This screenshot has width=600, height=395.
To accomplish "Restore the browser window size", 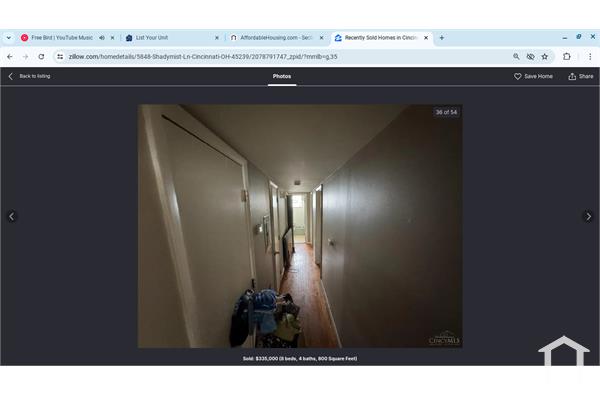I will coord(579,37).
